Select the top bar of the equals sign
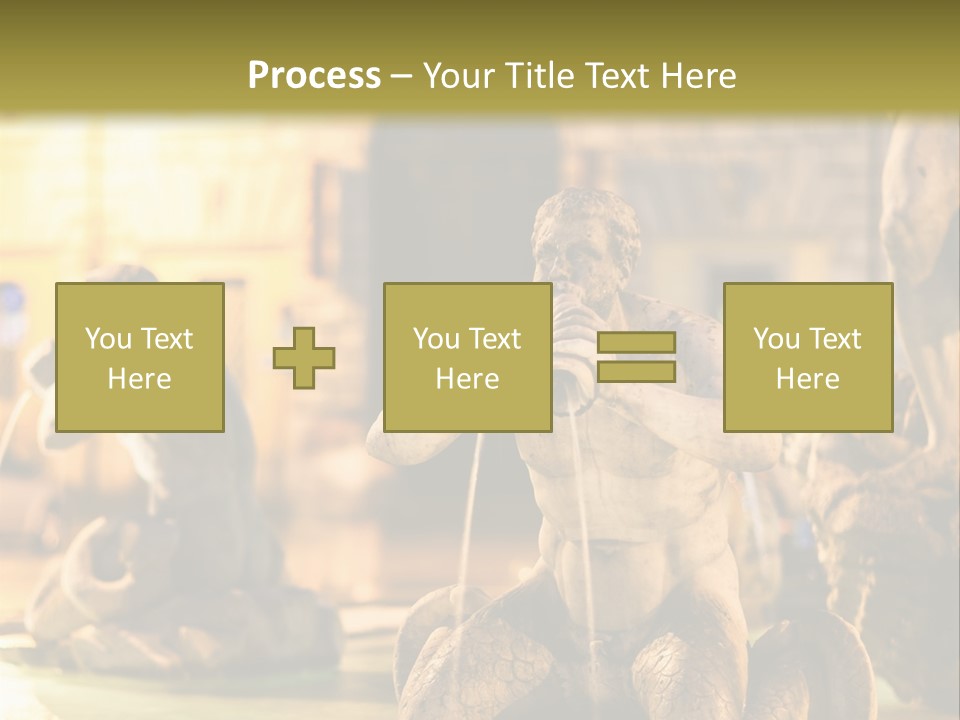This screenshot has width=960, height=720. (637, 342)
